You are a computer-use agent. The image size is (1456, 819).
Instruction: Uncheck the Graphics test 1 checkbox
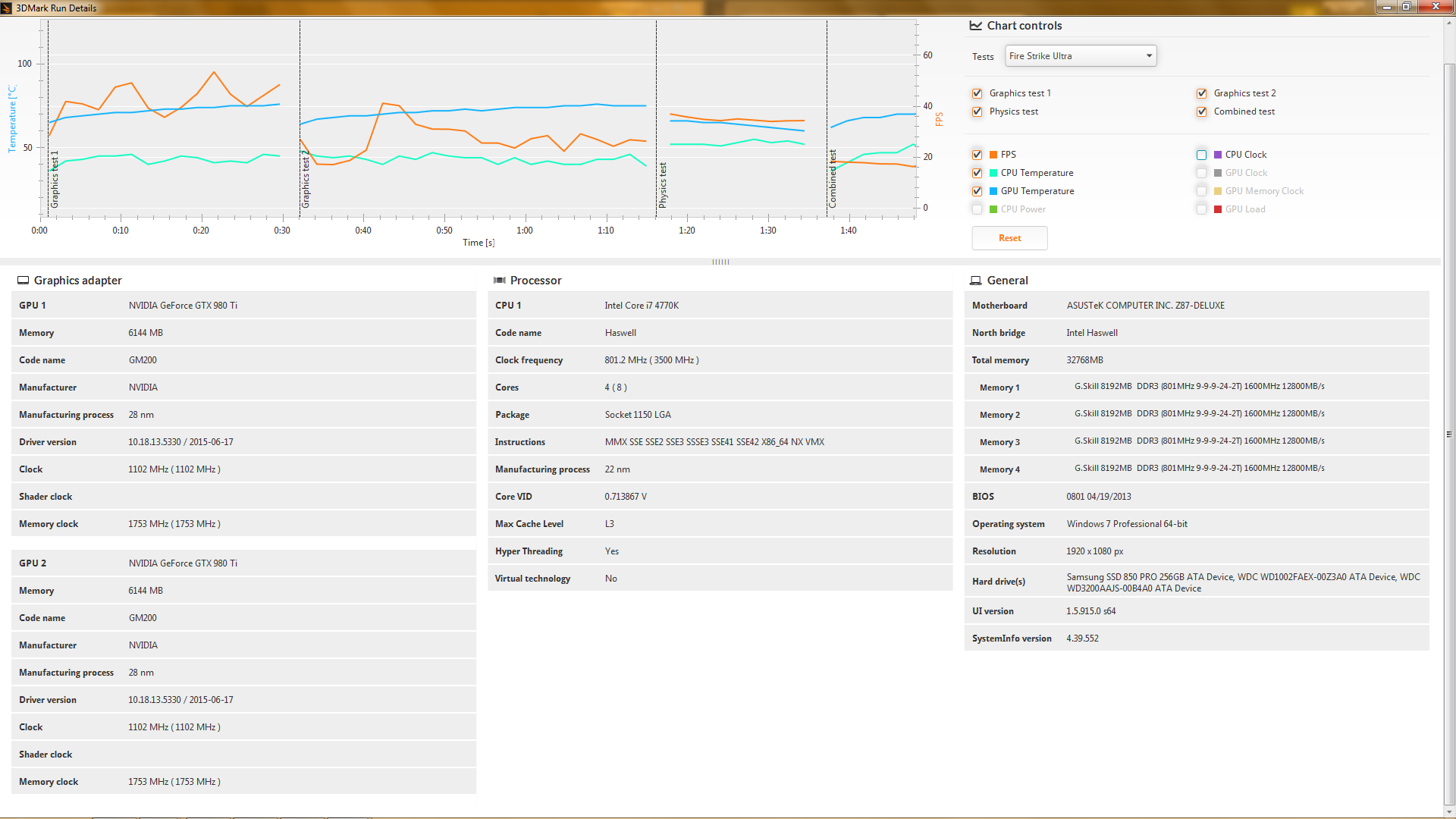tap(977, 93)
